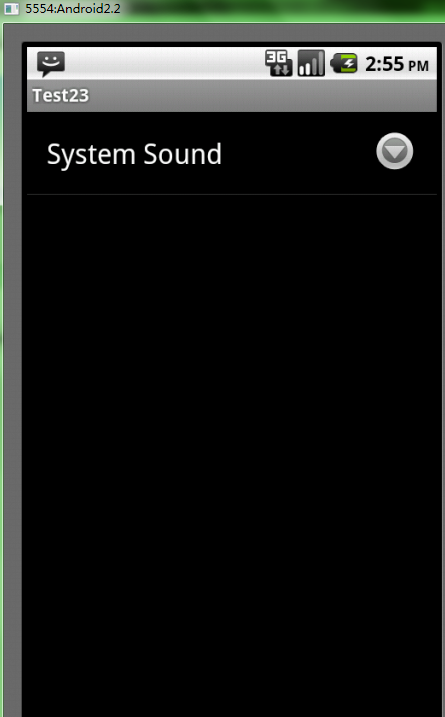Click the Test23 app title text

point(60,96)
